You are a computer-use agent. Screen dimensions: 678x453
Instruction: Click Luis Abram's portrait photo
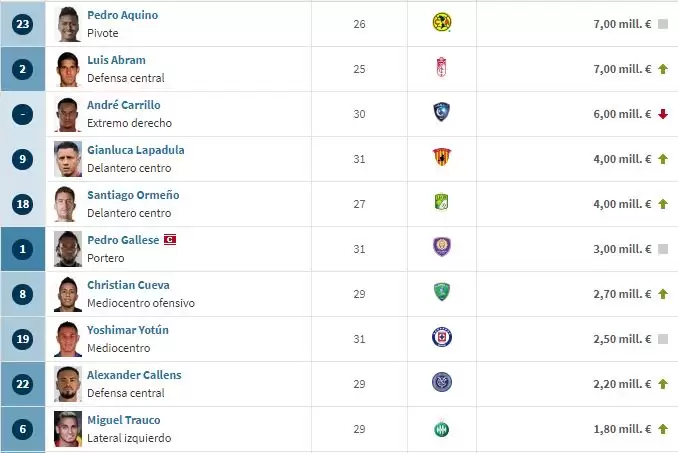click(67, 68)
